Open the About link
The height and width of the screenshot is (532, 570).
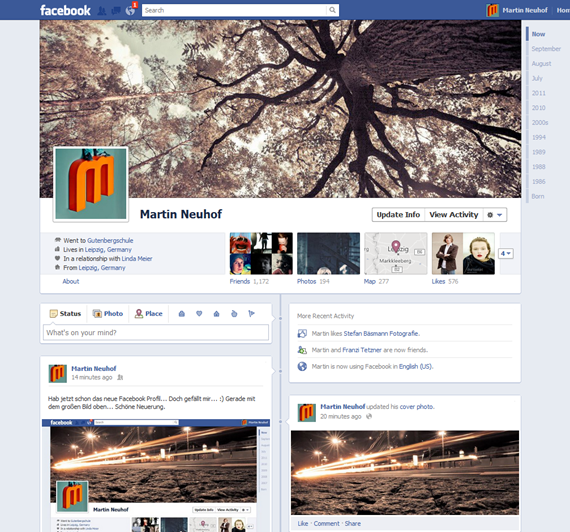pyautogui.click(x=71, y=281)
